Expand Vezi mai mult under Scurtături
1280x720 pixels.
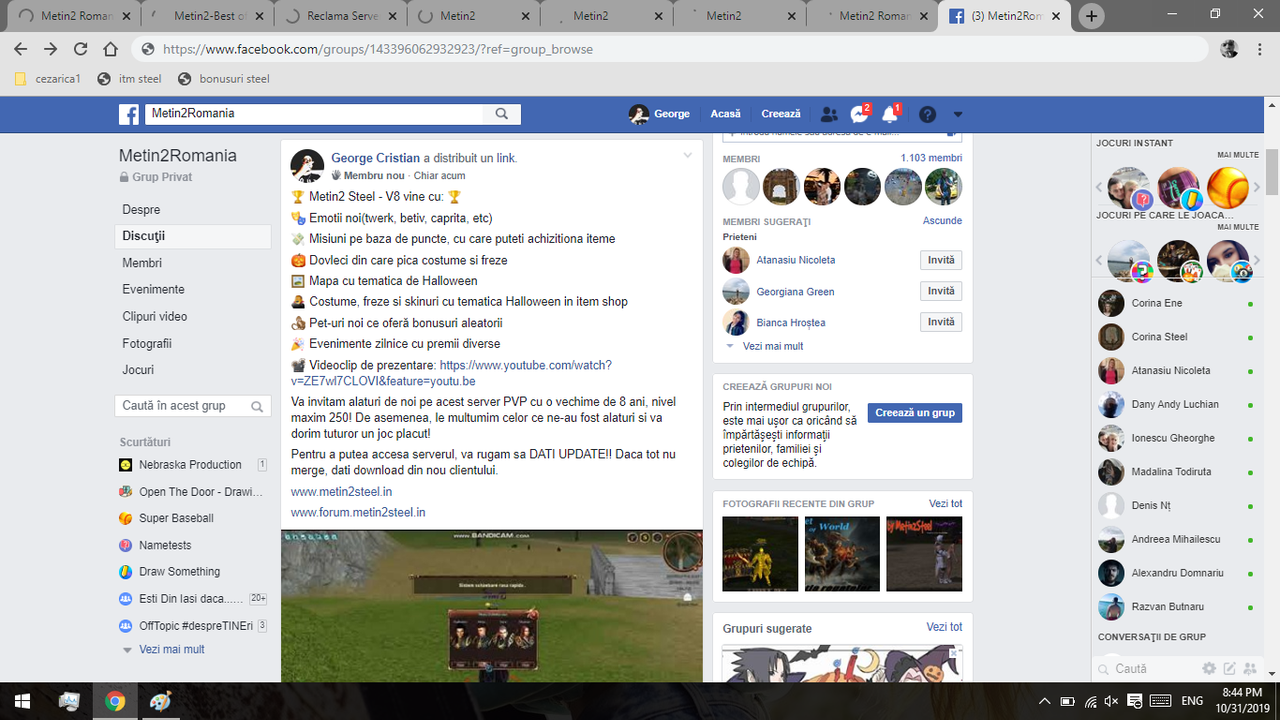pyautogui.click(x=171, y=649)
